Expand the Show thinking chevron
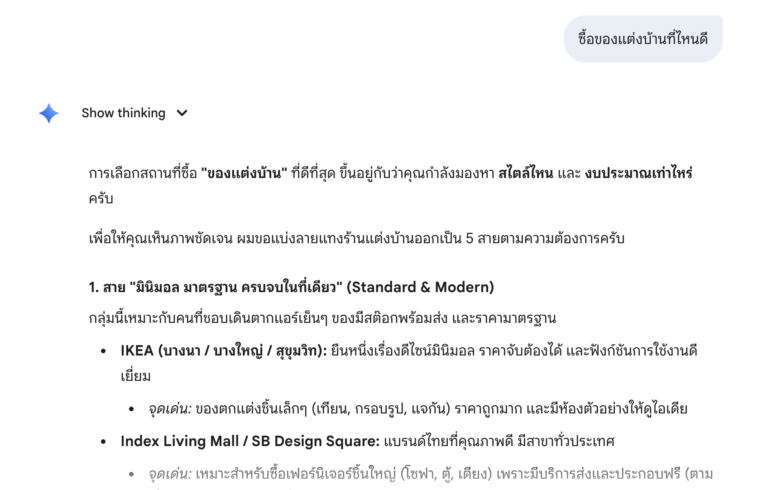Image resolution: width=768 pixels, height=490 pixels. point(182,113)
